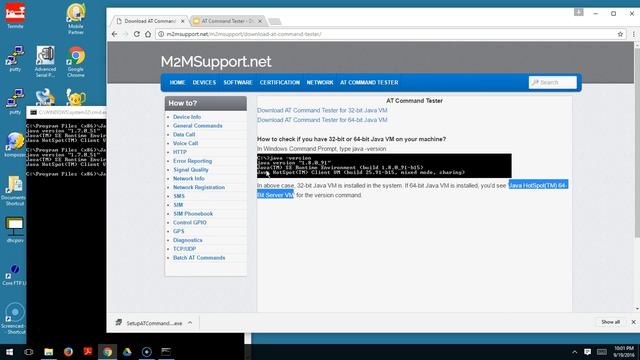Click the taskbar clock showing 10:01 PM

coord(623,352)
